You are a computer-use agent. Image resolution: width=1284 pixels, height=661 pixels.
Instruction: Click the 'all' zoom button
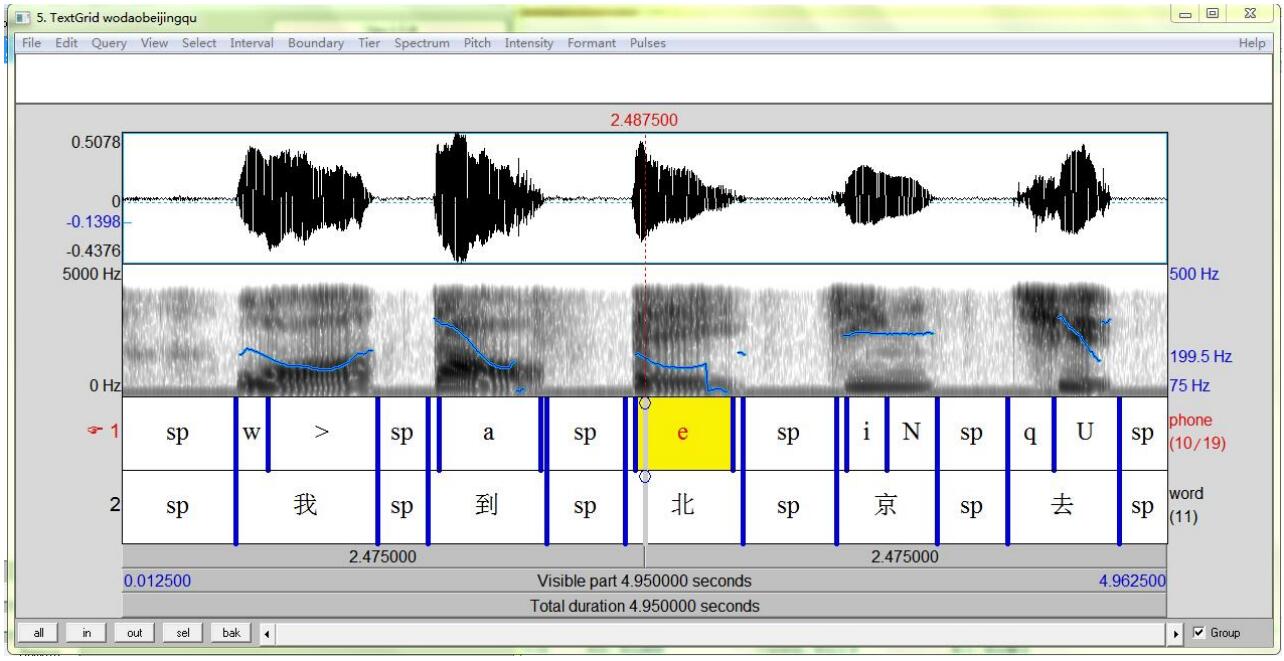[x=38, y=633]
